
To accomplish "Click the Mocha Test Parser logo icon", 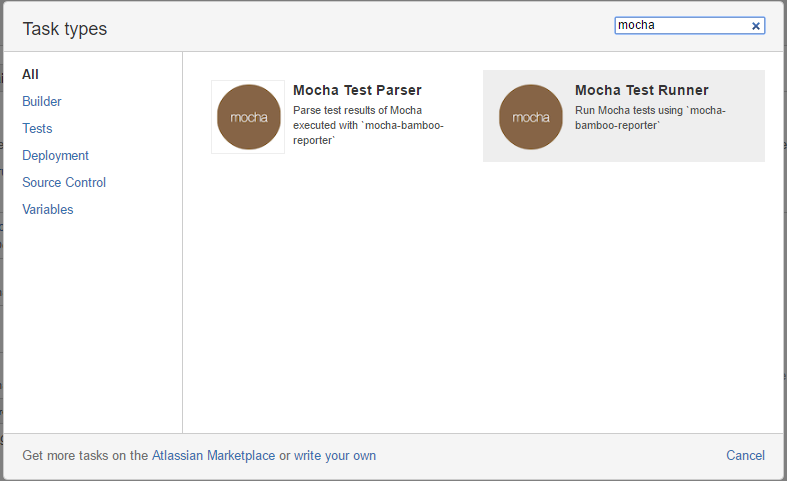I will (x=248, y=117).
